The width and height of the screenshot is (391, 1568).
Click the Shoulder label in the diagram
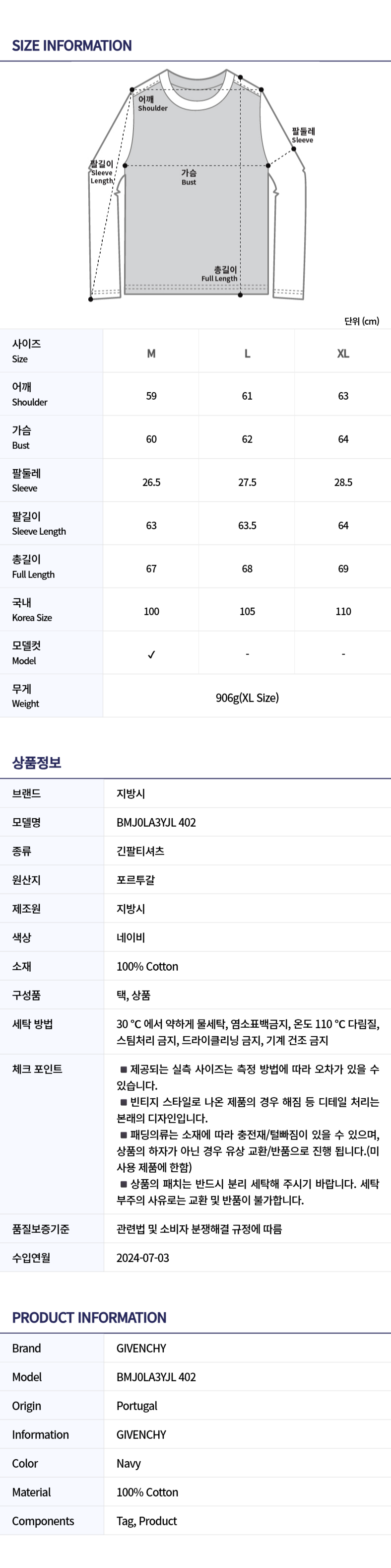(152, 103)
